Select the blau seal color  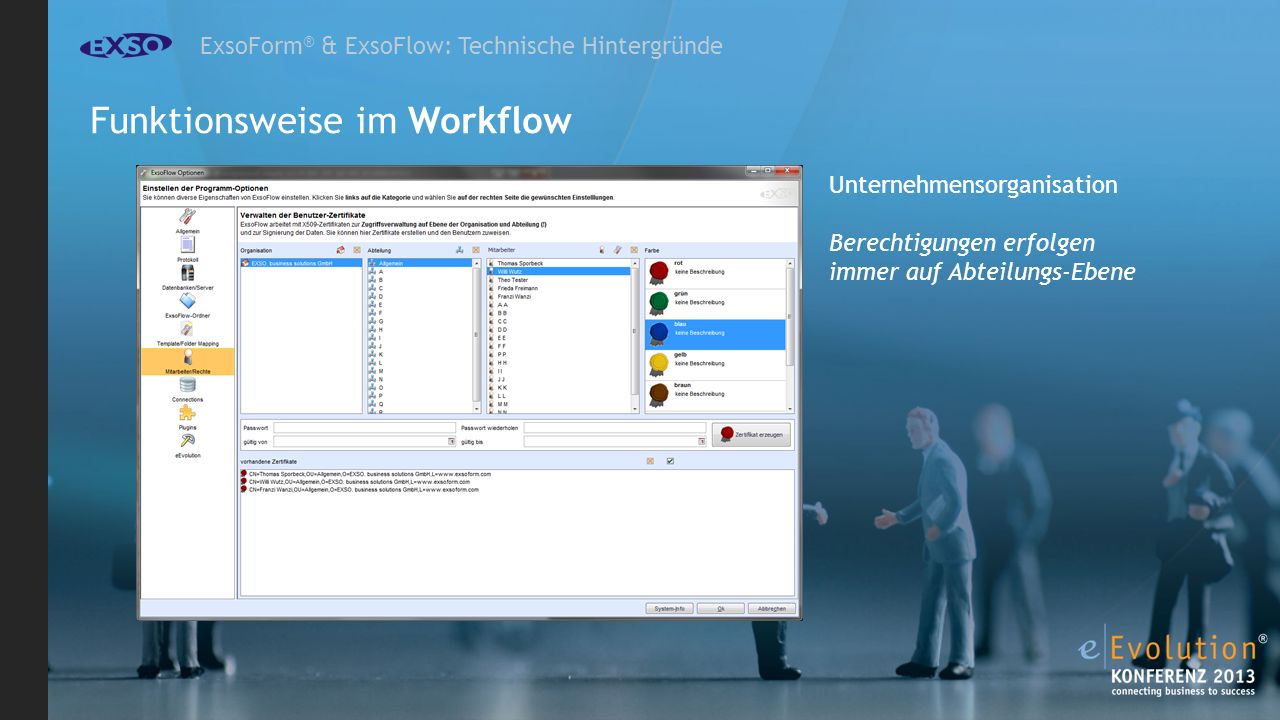(x=715, y=334)
